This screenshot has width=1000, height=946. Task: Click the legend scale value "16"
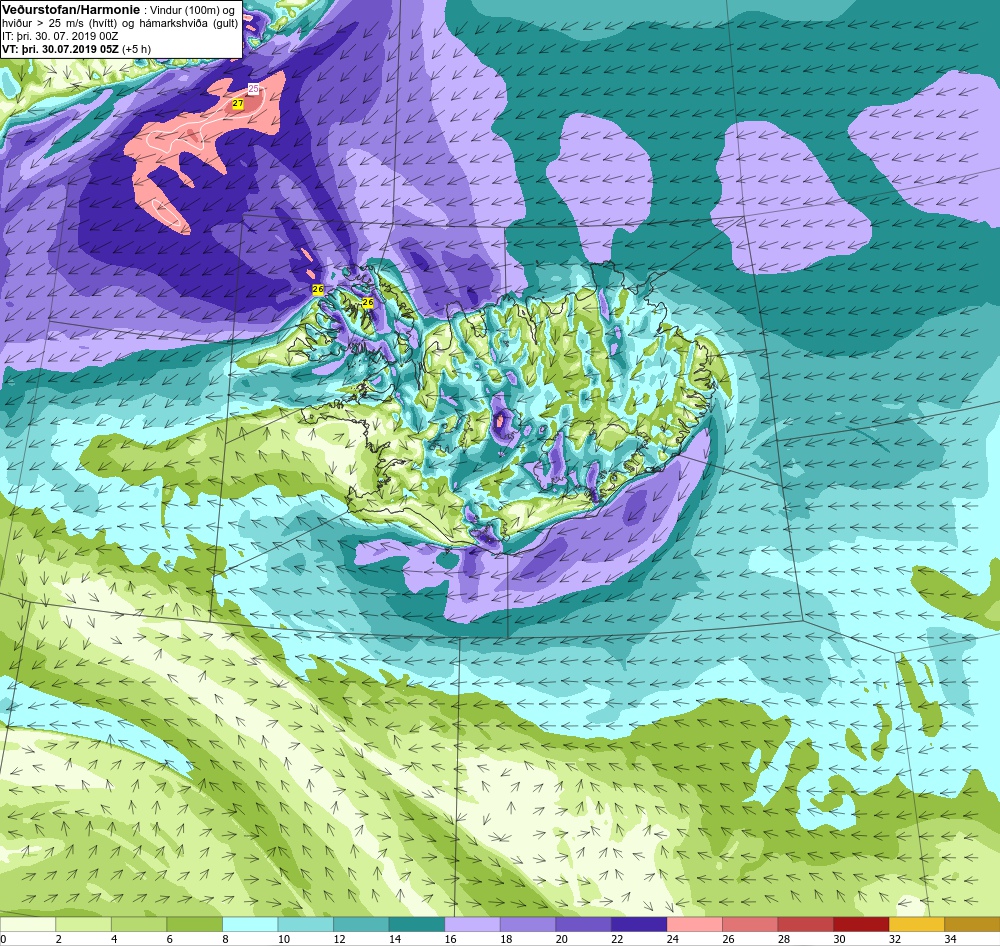[450, 939]
